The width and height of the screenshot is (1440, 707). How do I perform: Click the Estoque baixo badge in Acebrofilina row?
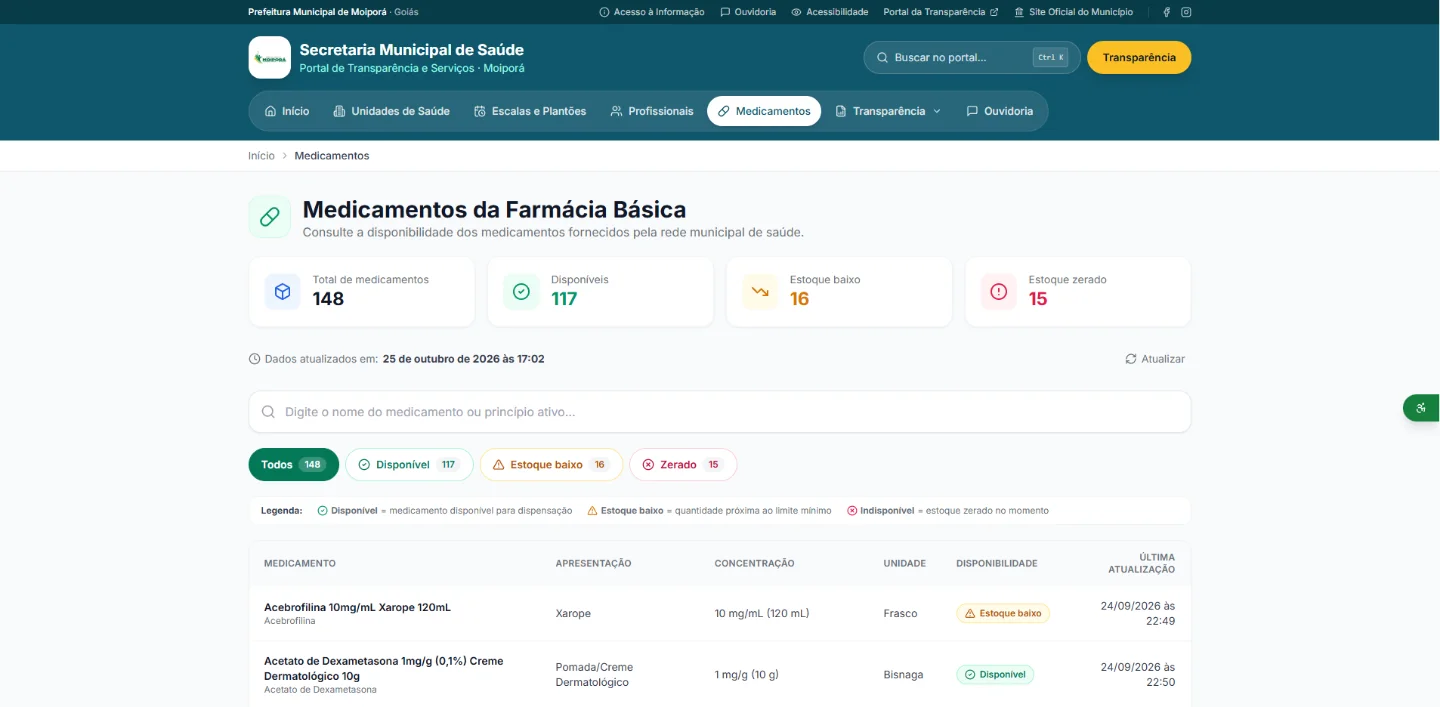tap(1003, 613)
